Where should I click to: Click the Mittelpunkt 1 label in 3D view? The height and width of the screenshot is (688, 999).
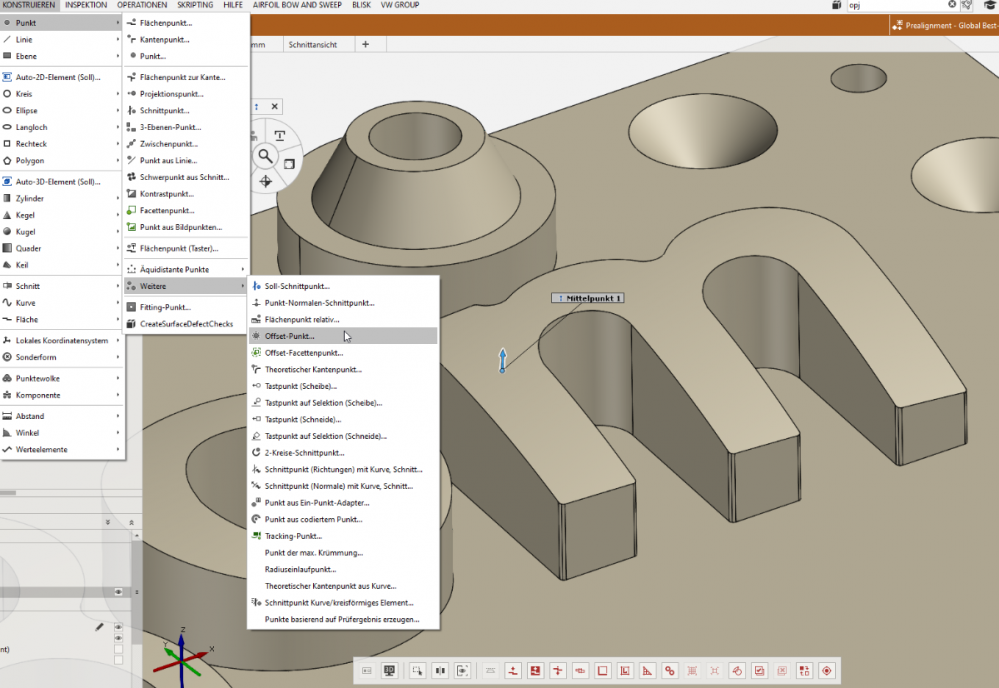(588, 298)
